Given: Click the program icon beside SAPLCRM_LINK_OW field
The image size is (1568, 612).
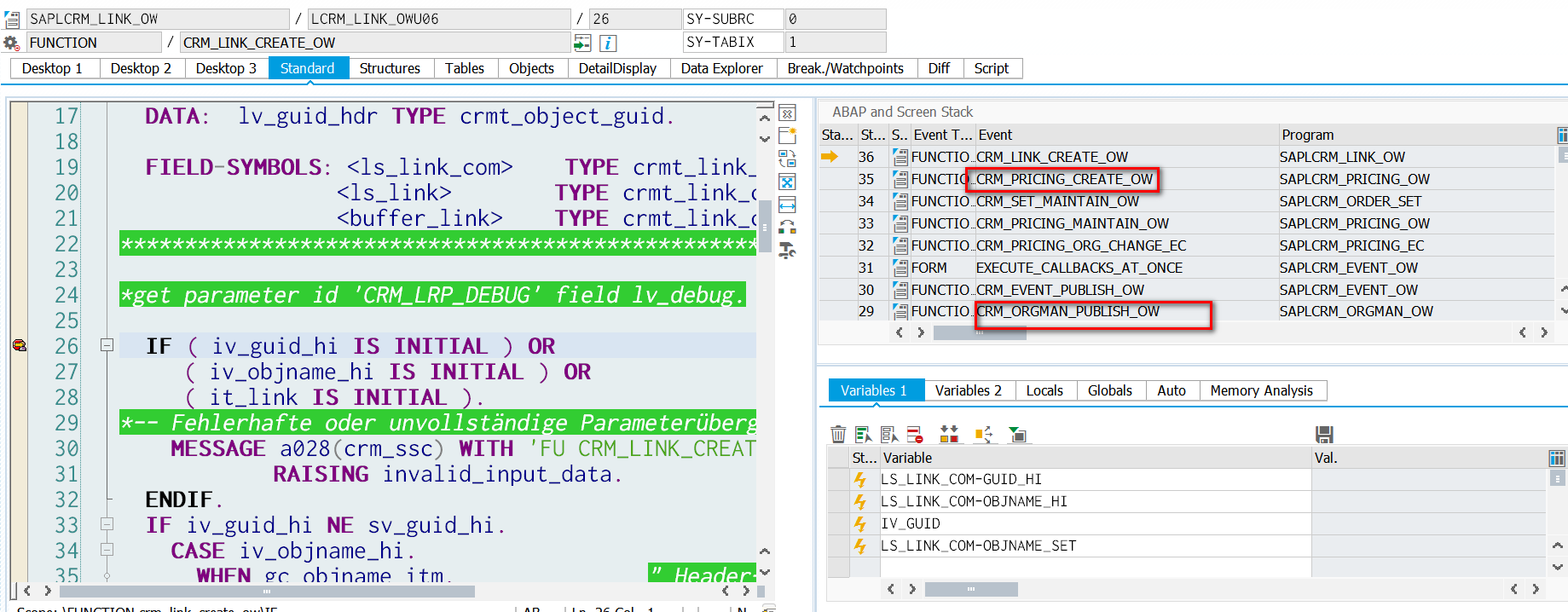Looking at the screenshot, I should point(12,19).
